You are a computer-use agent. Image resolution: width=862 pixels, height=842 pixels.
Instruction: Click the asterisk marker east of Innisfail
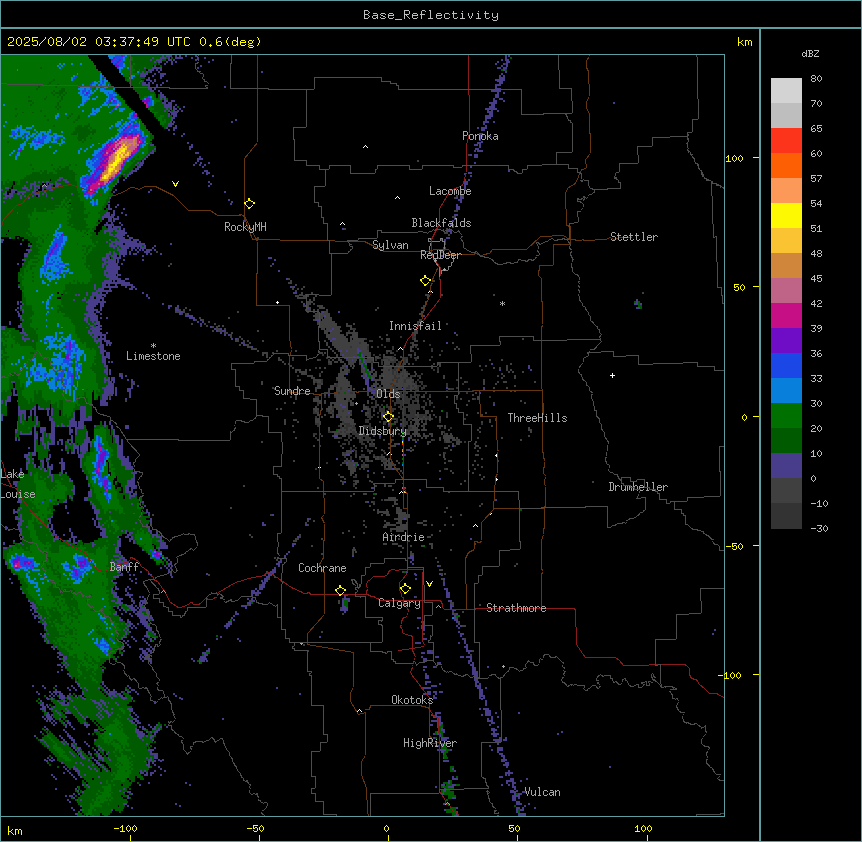coord(502,303)
